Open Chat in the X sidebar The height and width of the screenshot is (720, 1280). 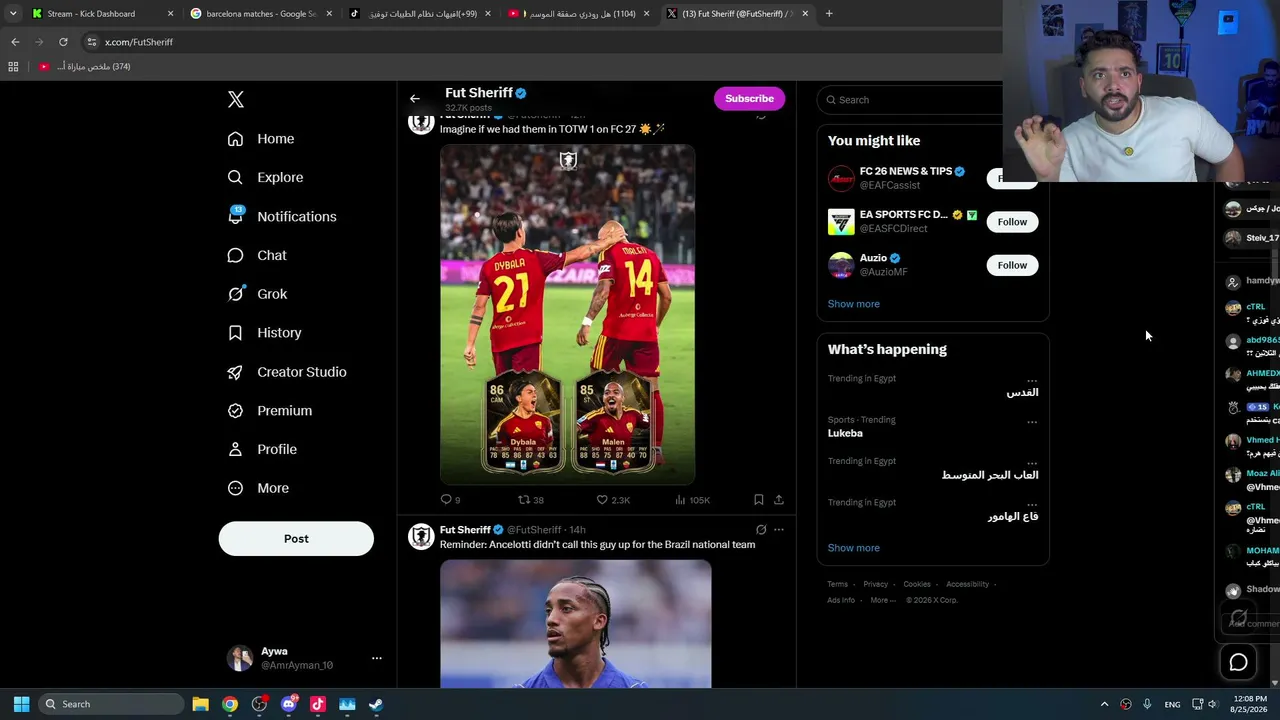(x=257, y=256)
